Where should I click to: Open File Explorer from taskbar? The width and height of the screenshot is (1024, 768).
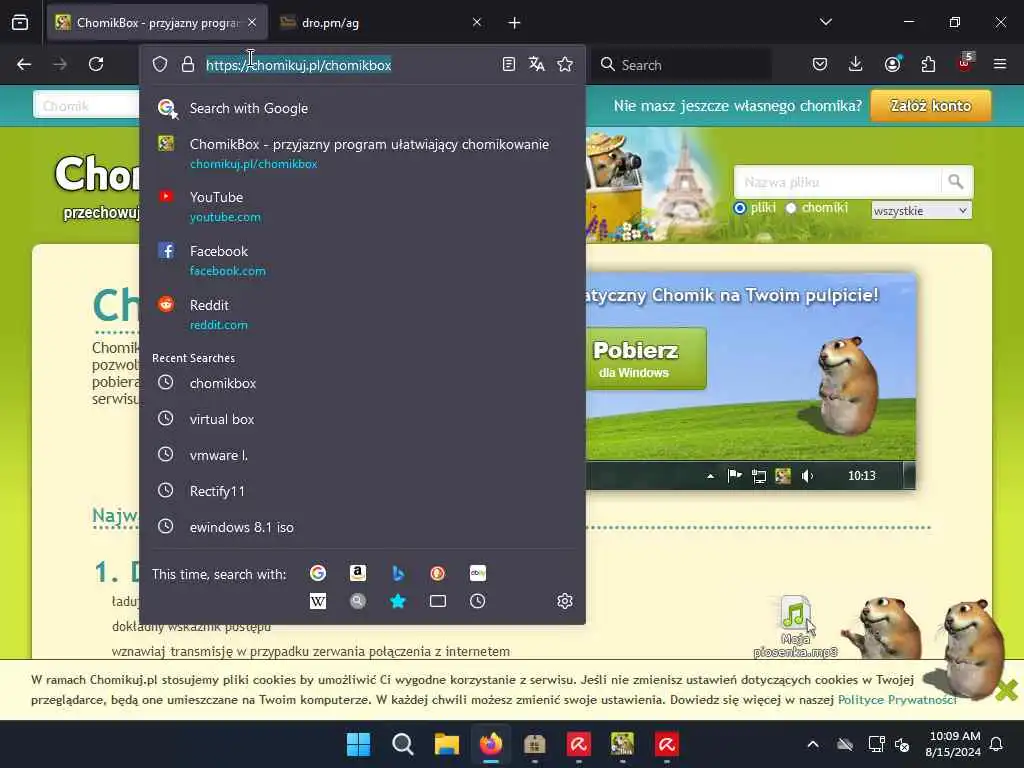click(x=447, y=744)
